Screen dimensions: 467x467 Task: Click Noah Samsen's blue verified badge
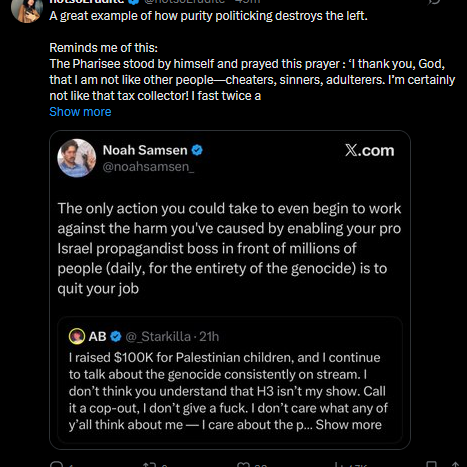[x=197, y=150]
